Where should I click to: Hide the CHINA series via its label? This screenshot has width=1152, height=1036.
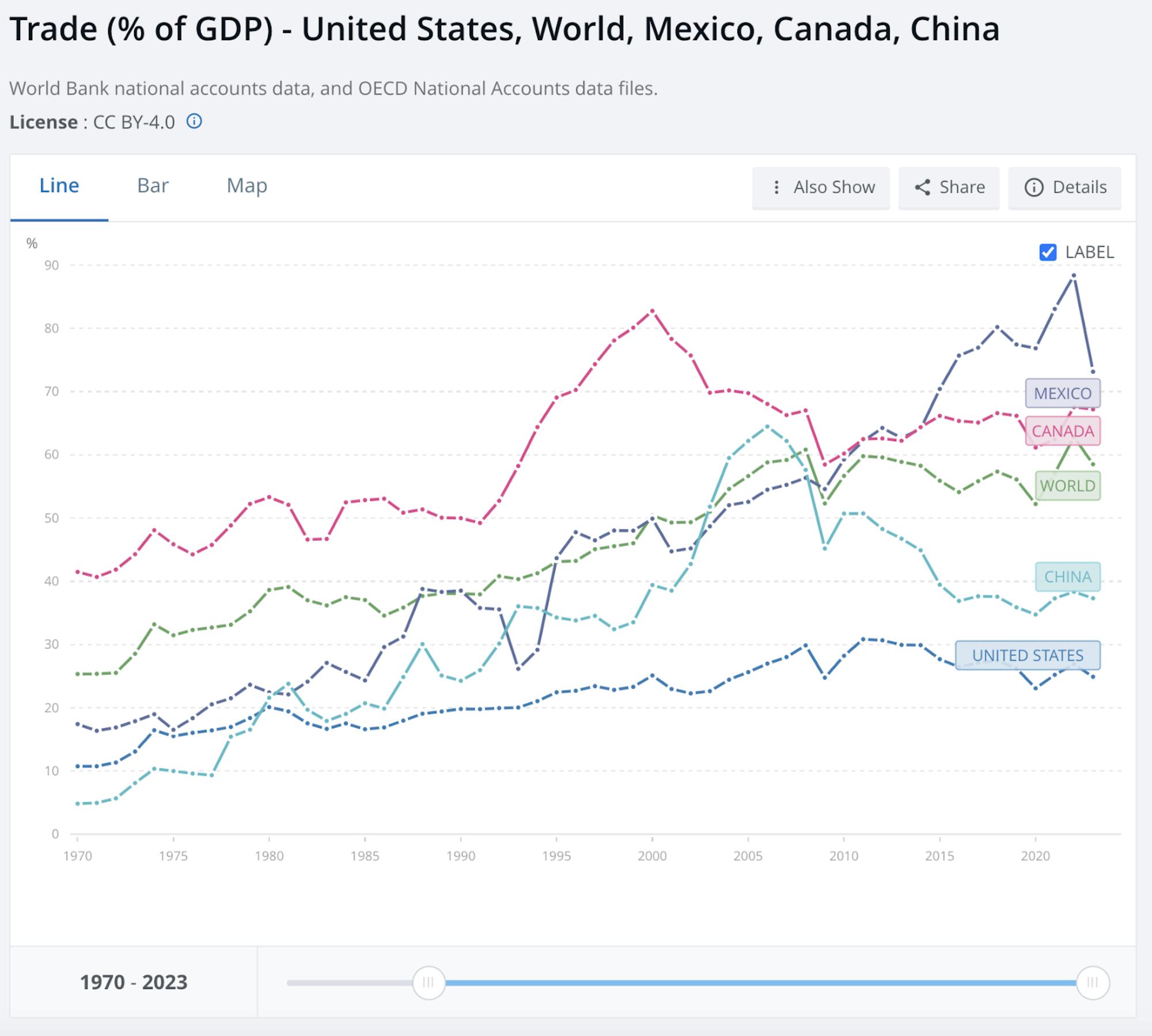pyautogui.click(x=1067, y=576)
